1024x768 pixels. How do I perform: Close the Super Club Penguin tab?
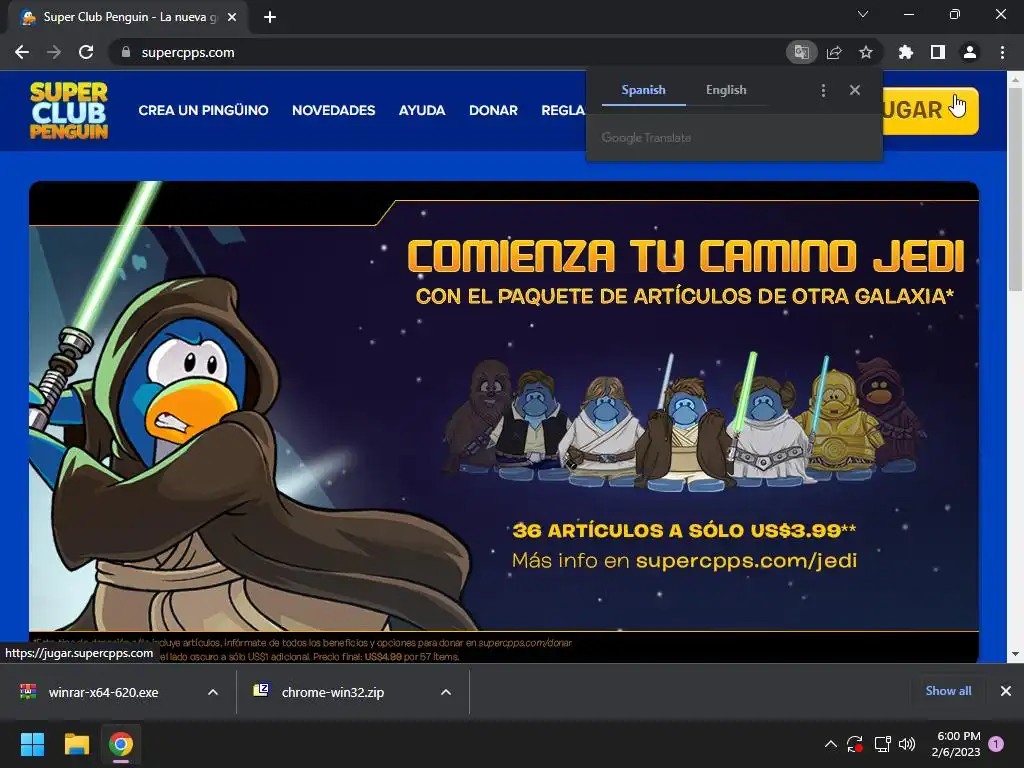(x=232, y=17)
